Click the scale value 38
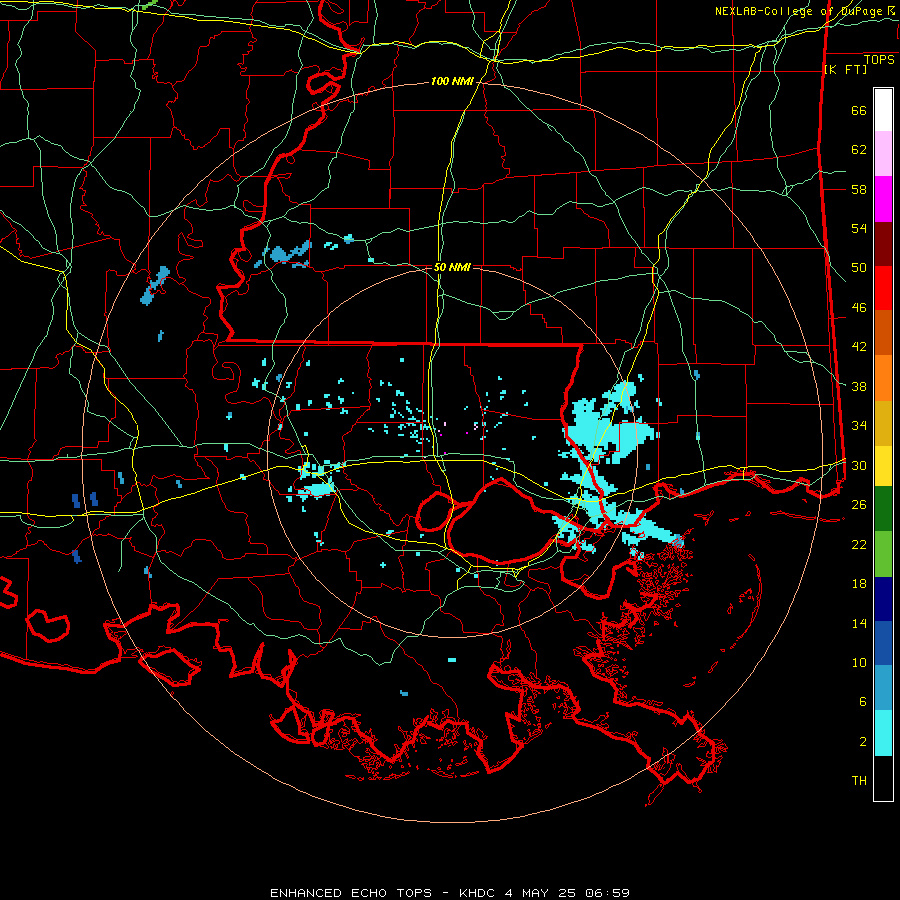Screen dimensions: 900x900 (859, 386)
